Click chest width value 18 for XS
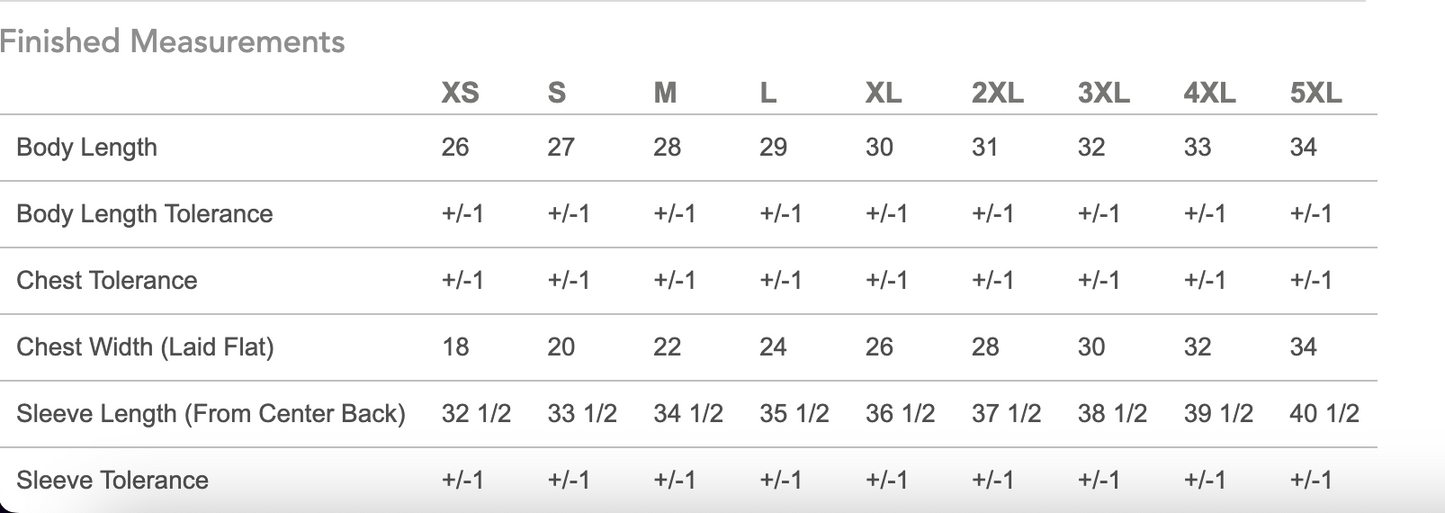 coord(455,347)
